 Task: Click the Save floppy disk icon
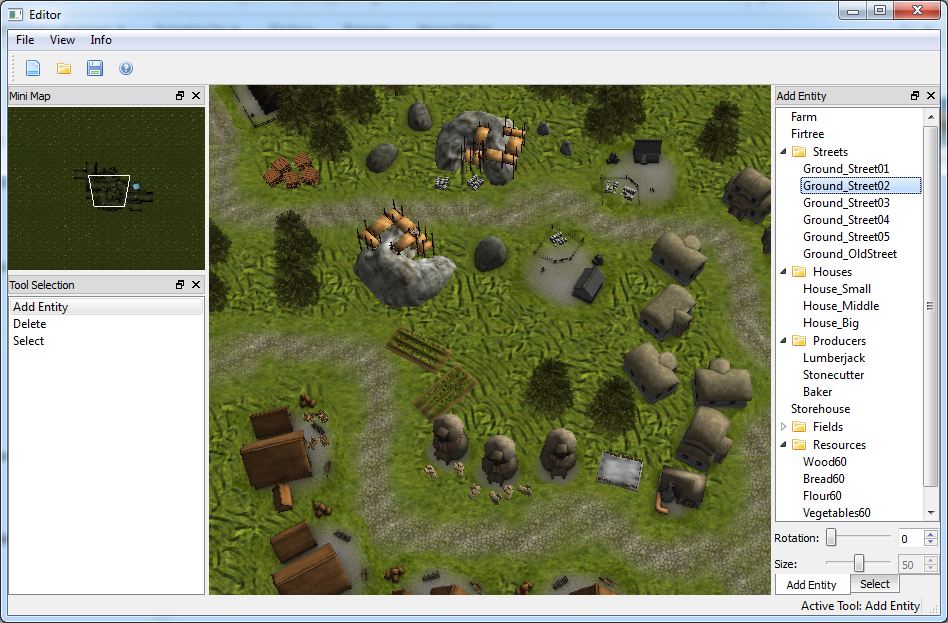(x=95, y=68)
